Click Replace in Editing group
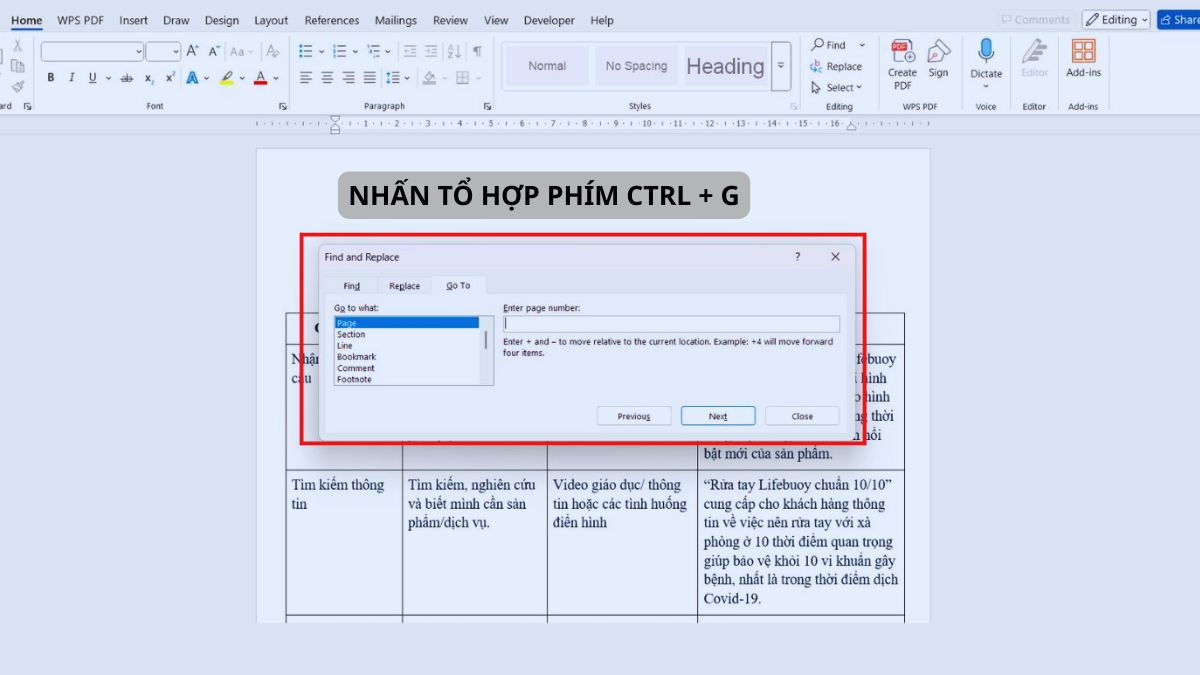This screenshot has width=1200, height=675. (836, 66)
